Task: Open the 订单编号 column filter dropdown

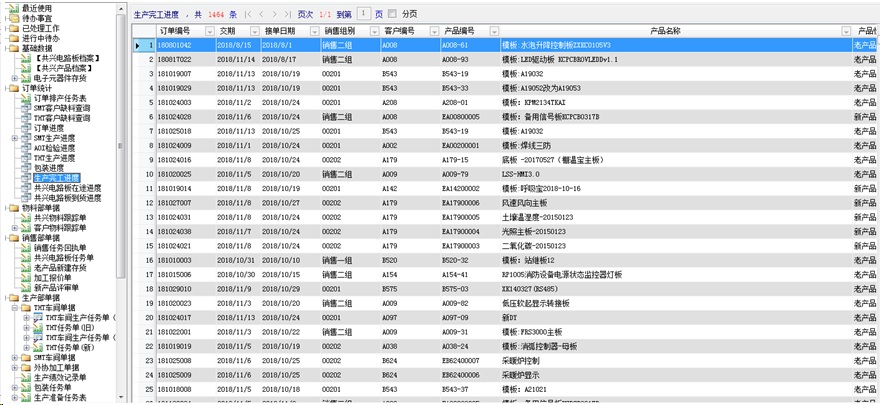Action: (211, 31)
